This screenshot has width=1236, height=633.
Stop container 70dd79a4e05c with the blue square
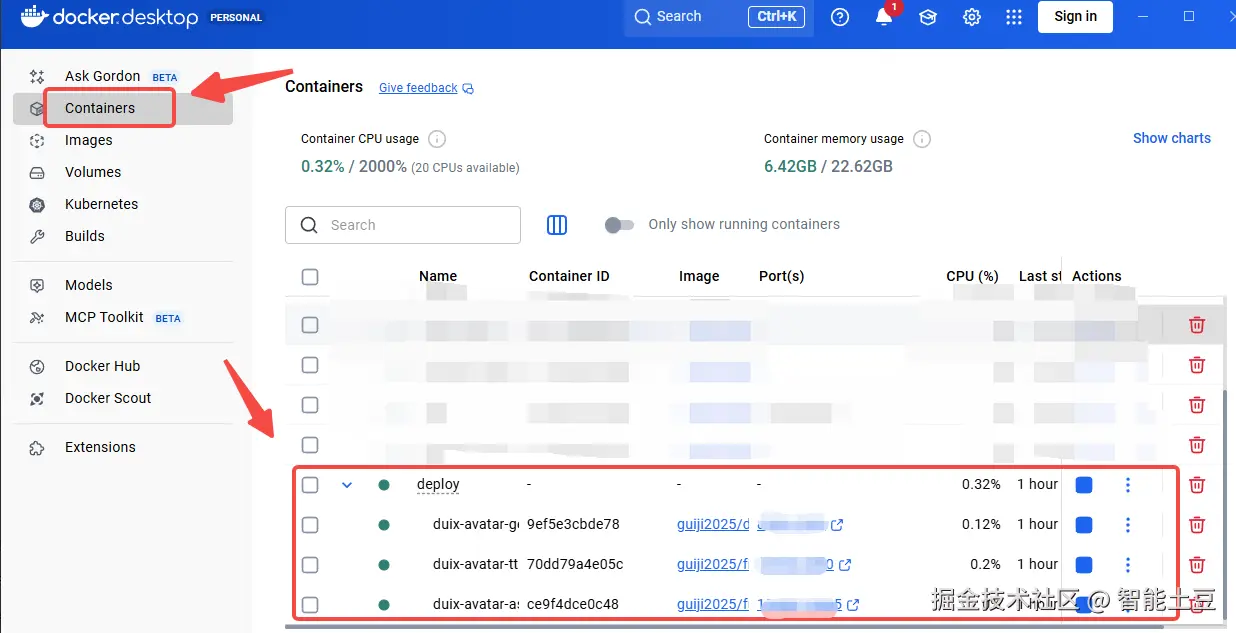tap(1084, 565)
